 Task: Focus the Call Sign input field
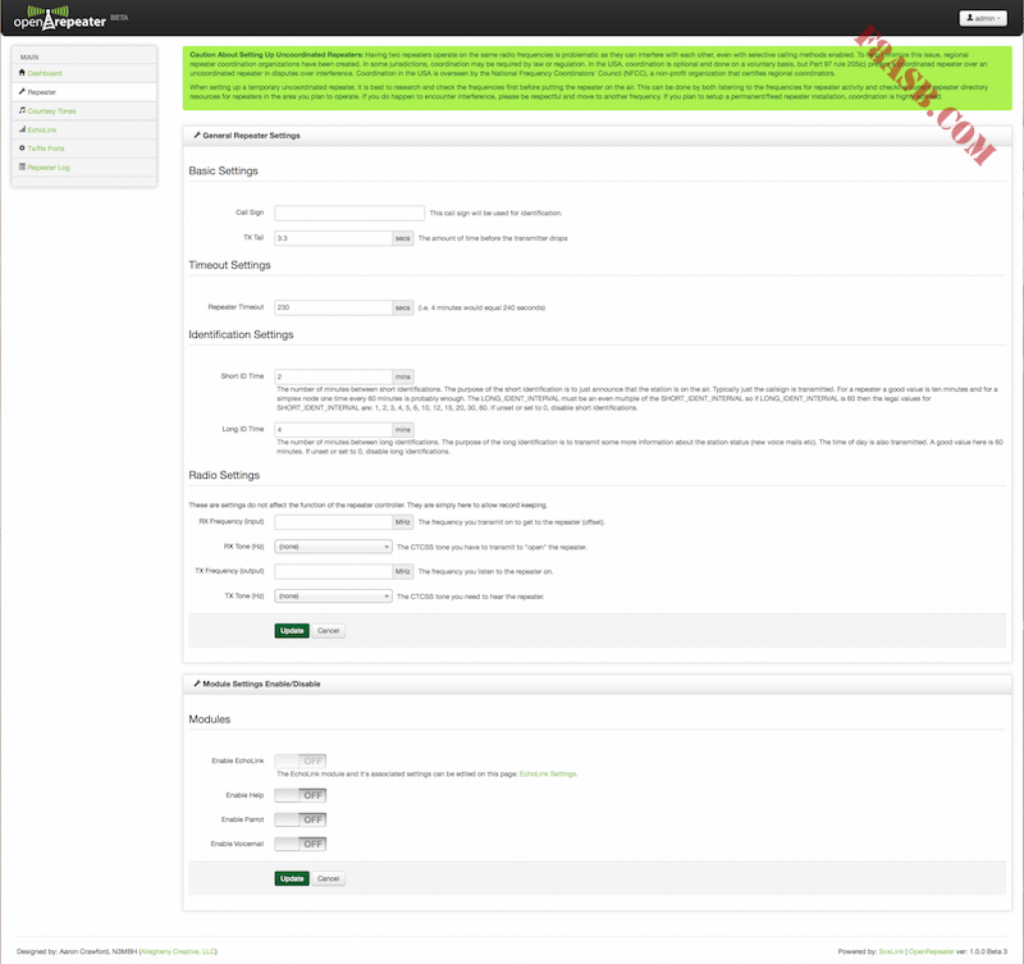tap(349, 213)
